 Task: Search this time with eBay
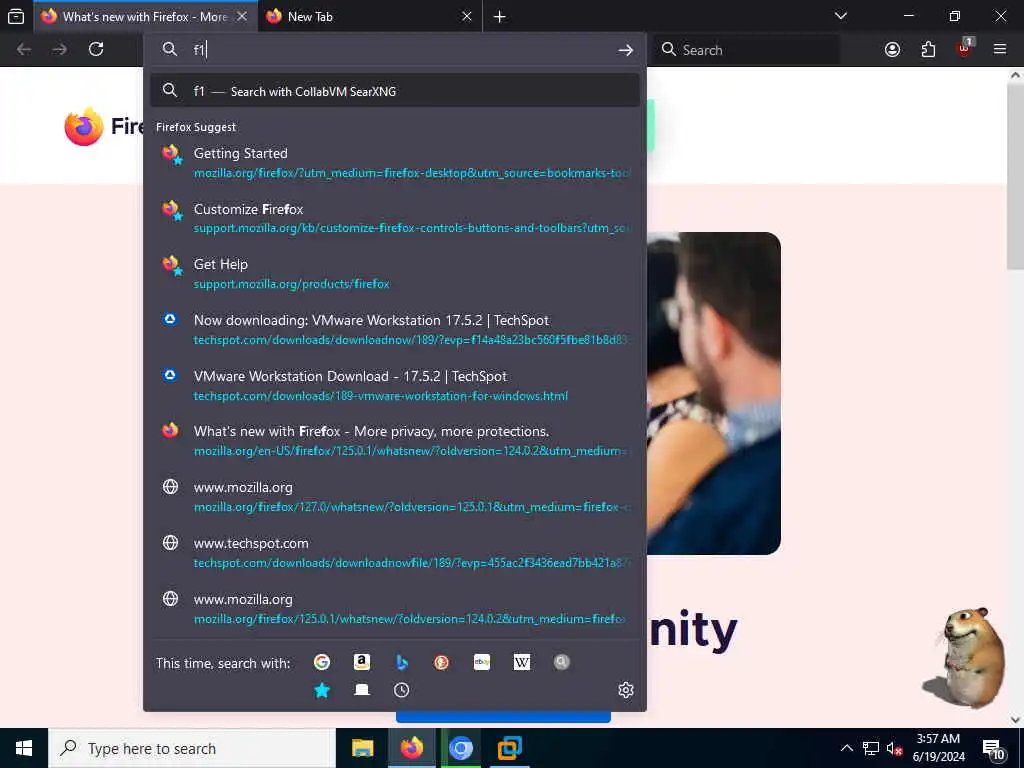(x=482, y=662)
